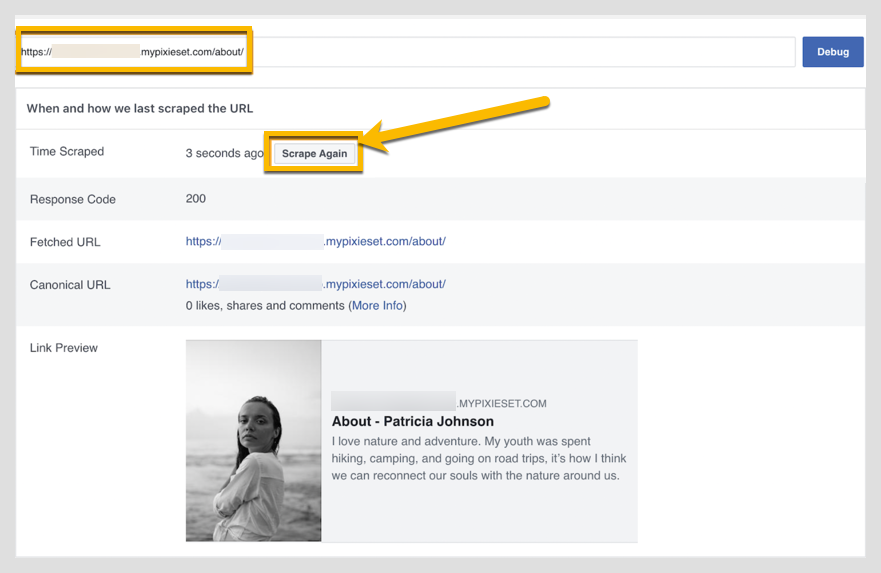Open the Canonical URL link
Screen dimensions: 881x573
315,284
